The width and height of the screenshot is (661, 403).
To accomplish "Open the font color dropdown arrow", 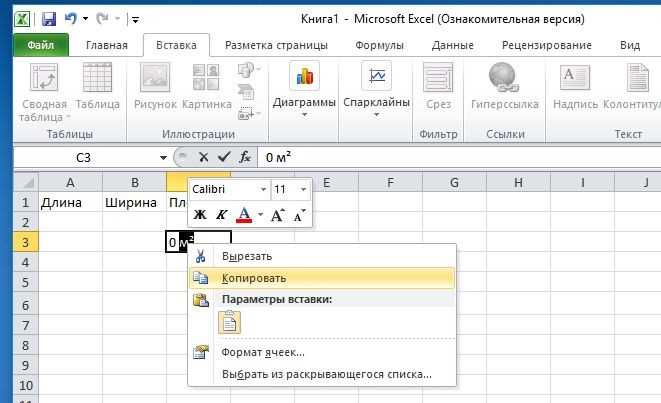I will pyautogui.click(x=261, y=215).
